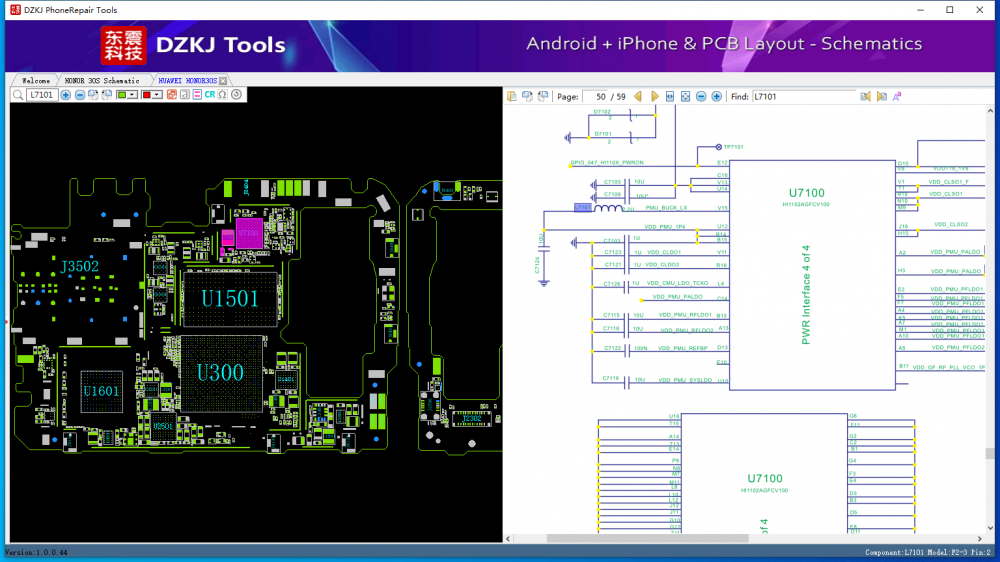Toggle the CR component display icon
This screenshot has height=562, width=1000.
tap(210, 95)
